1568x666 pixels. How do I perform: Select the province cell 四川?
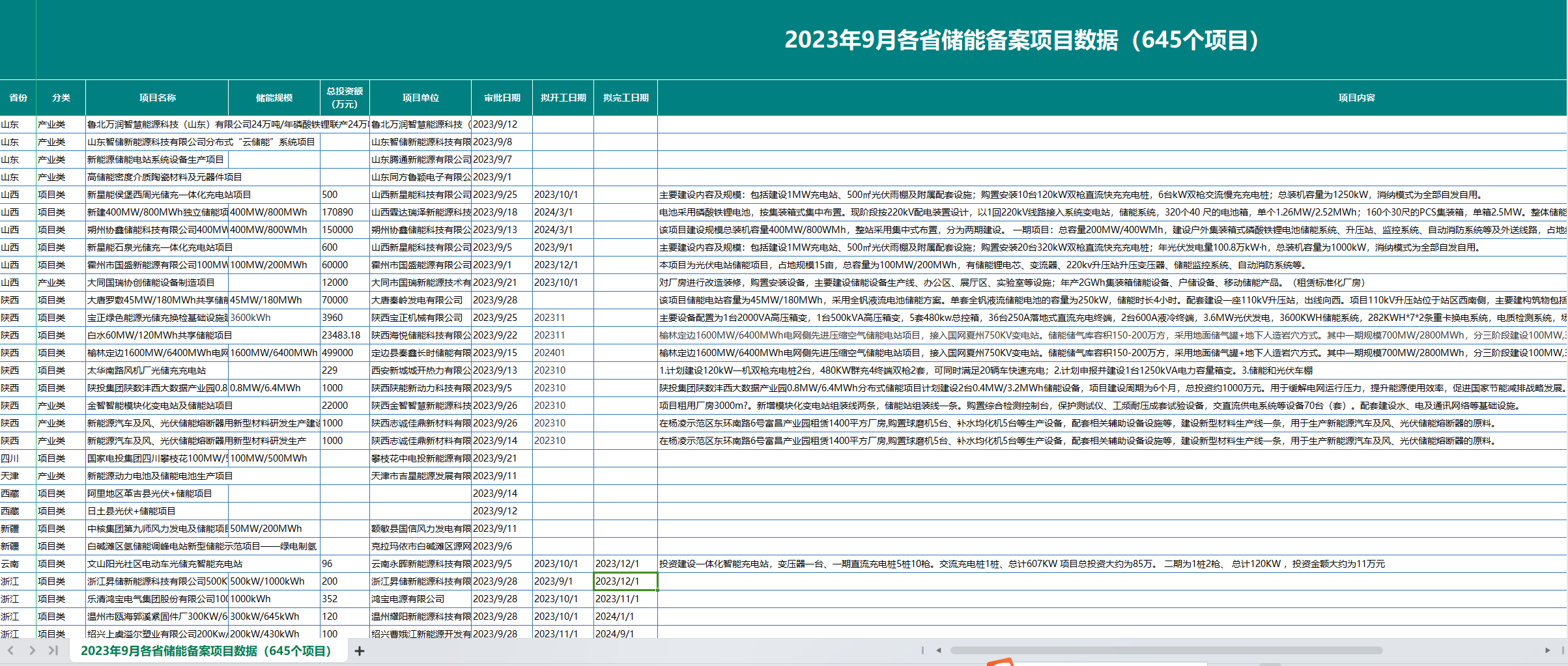[x=18, y=458]
